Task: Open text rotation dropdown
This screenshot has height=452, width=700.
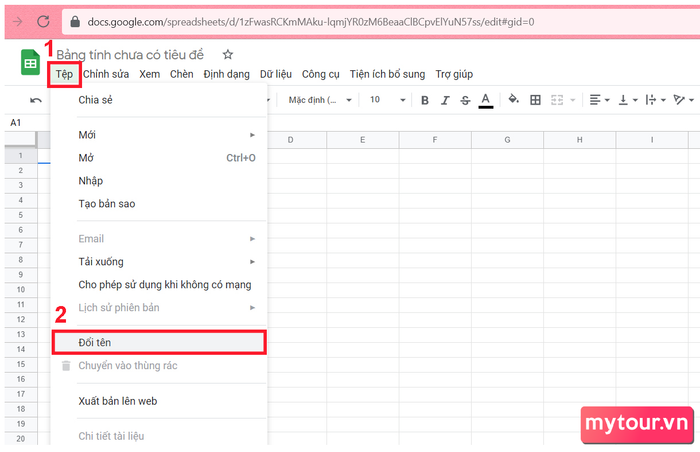Action: tap(683, 100)
